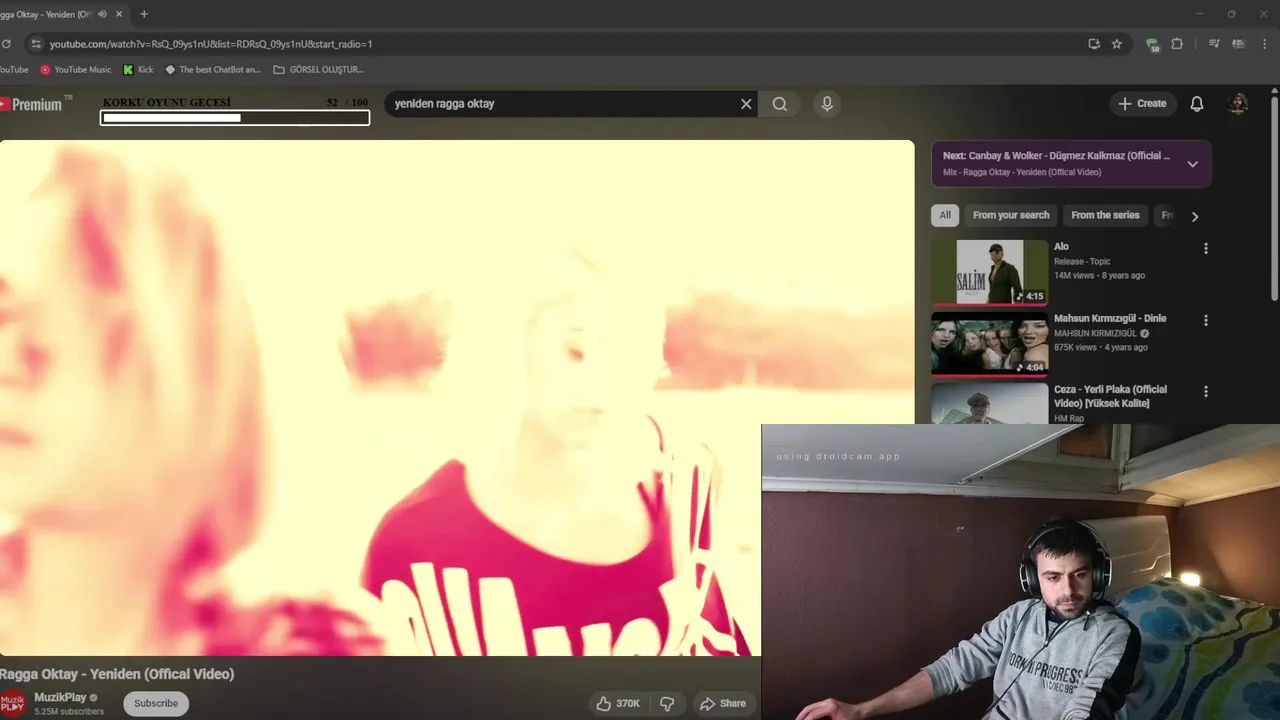Viewport: 1280px width, 720px height.
Task: Mute the tab via speaker icon
Action: click(x=102, y=14)
